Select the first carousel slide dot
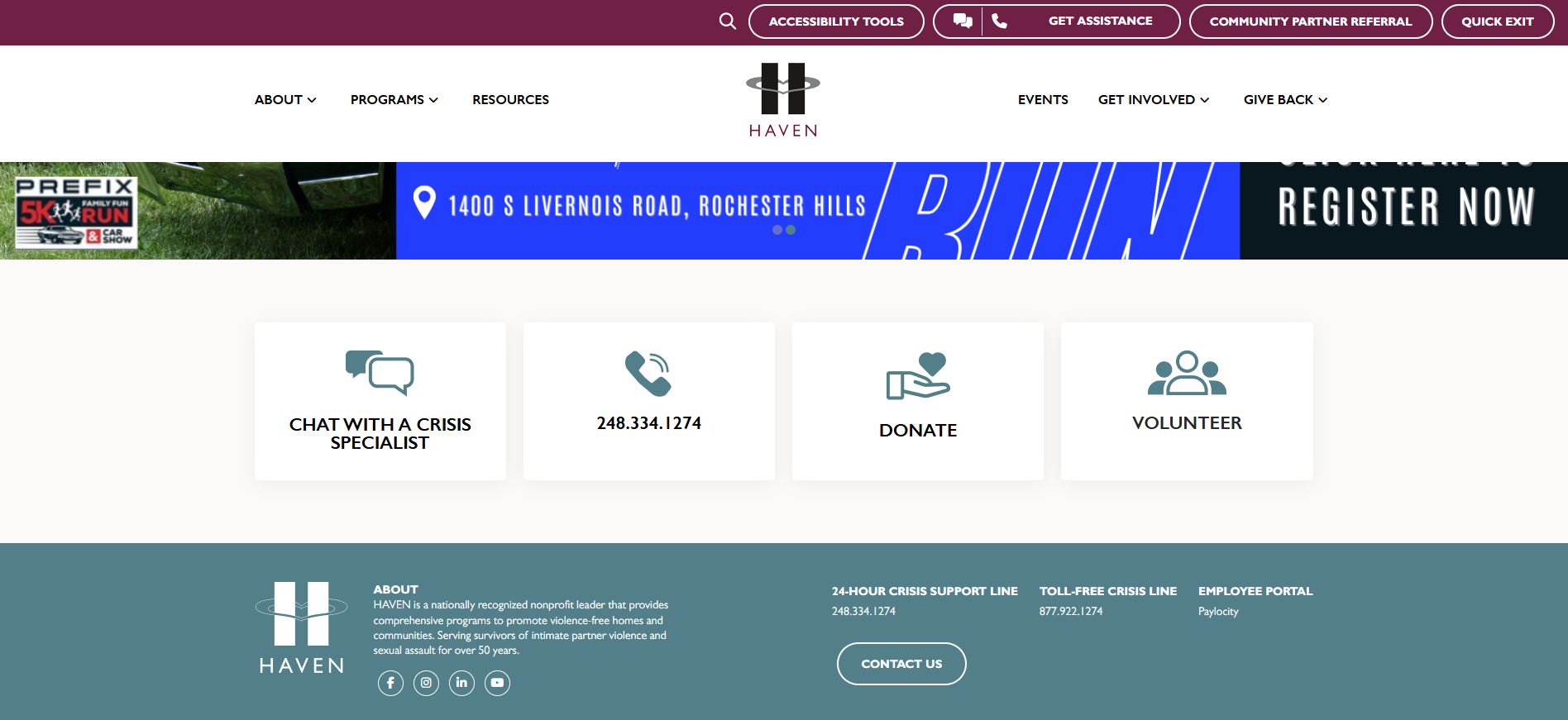This screenshot has height=720, width=1568. pos(777,230)
